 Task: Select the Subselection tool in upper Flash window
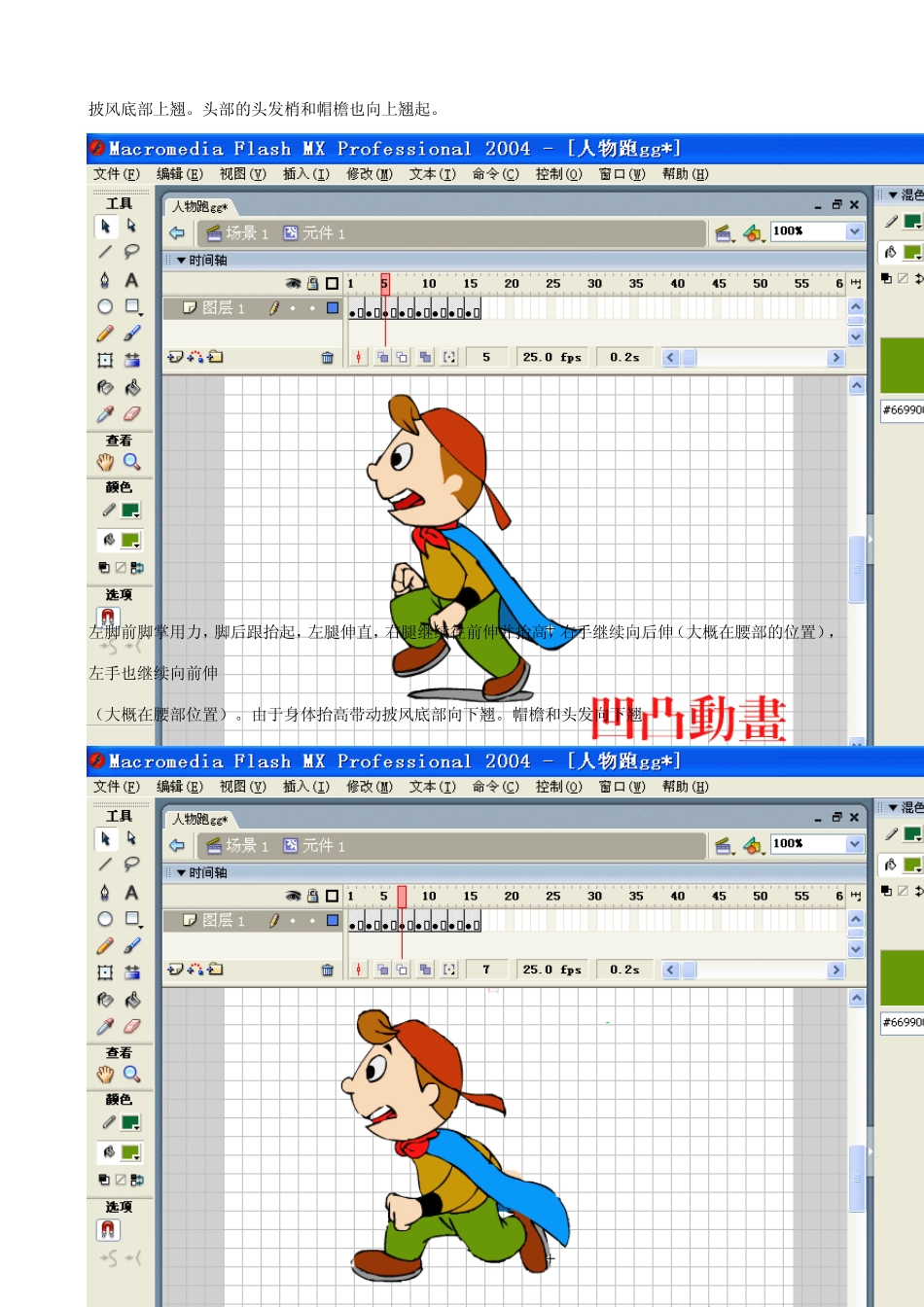[x=131, y=226]
